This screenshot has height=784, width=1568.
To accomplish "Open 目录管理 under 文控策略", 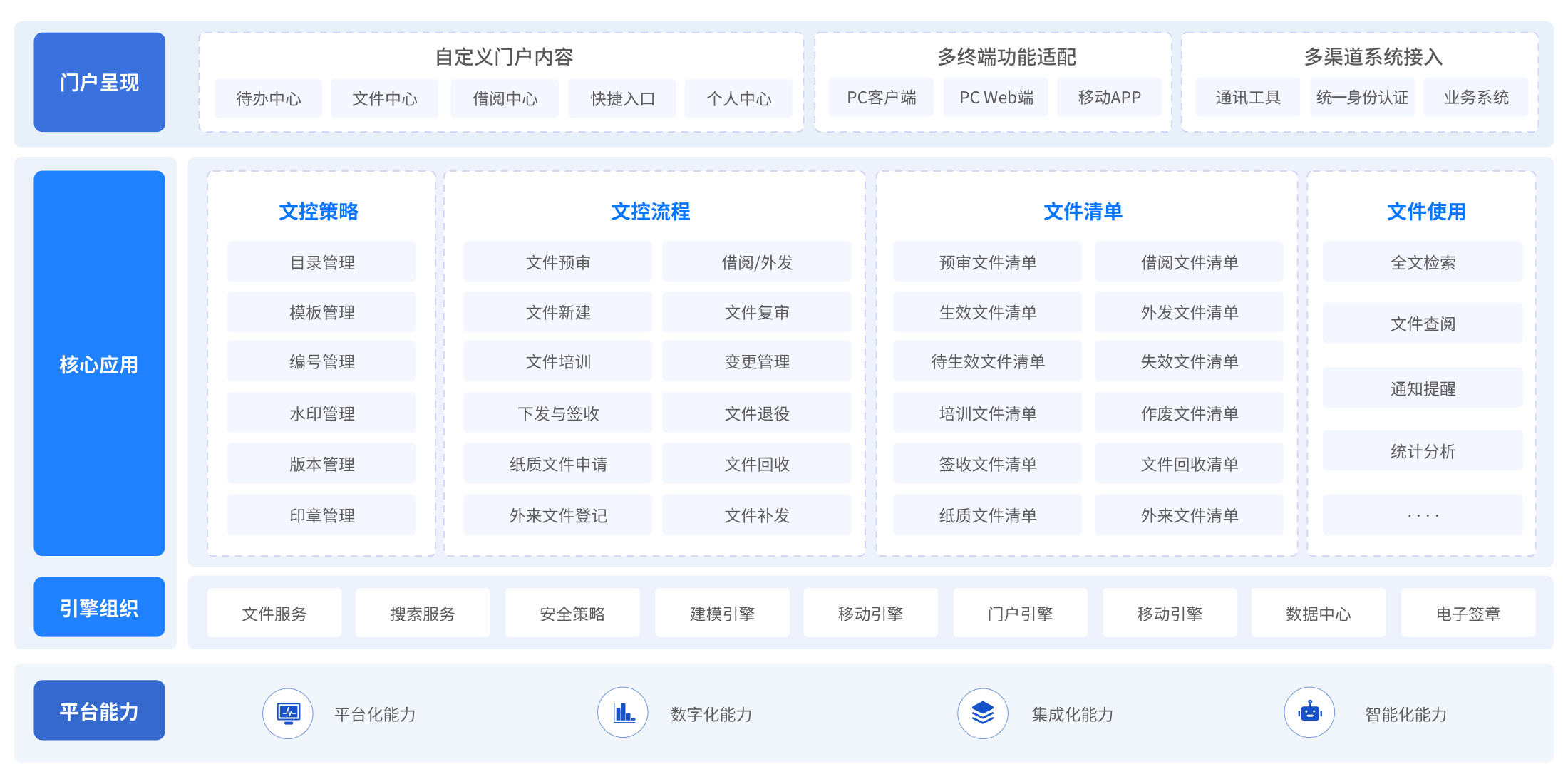I will 321,262.
